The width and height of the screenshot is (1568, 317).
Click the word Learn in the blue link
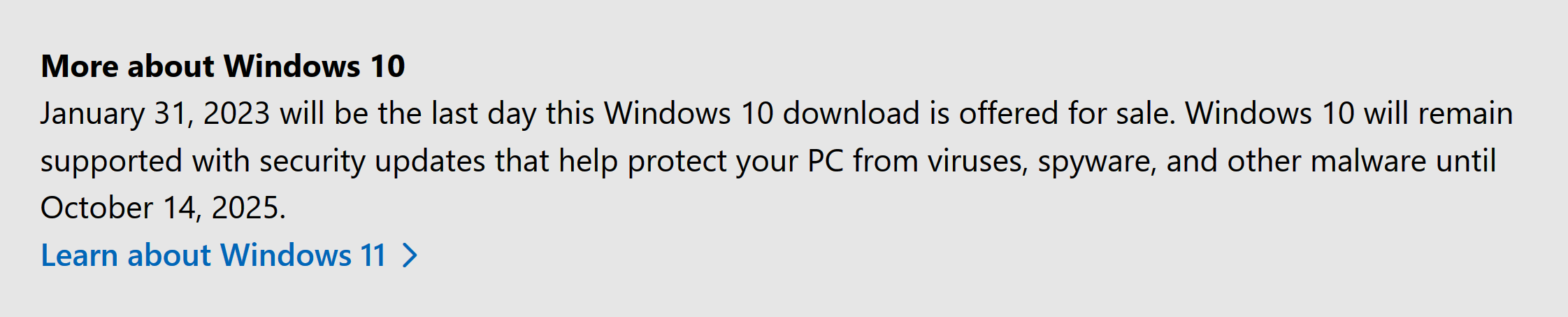[x=79, y=255]
